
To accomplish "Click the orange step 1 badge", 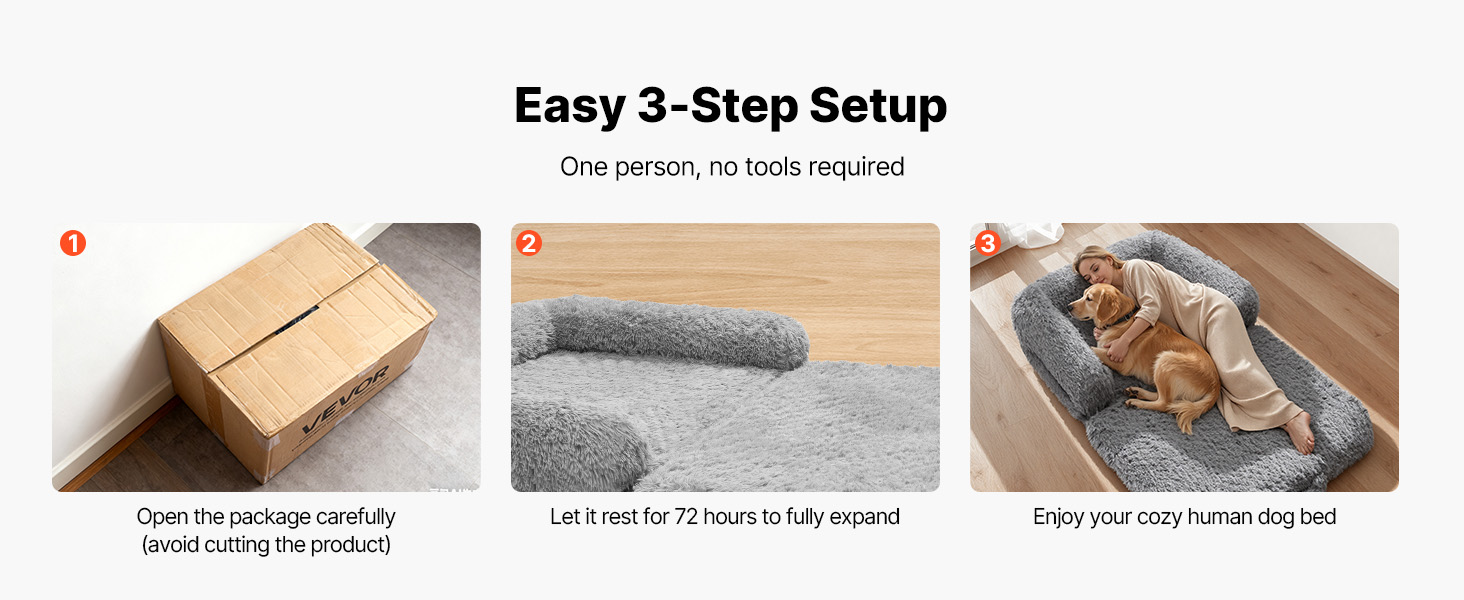I will (73, 243).
